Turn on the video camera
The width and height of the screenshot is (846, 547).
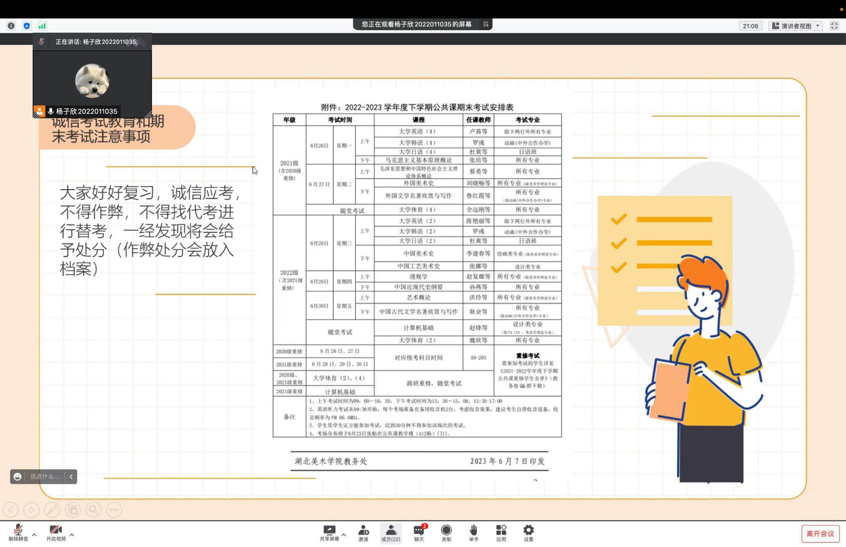pyautogui.click(x=55, y=532)
